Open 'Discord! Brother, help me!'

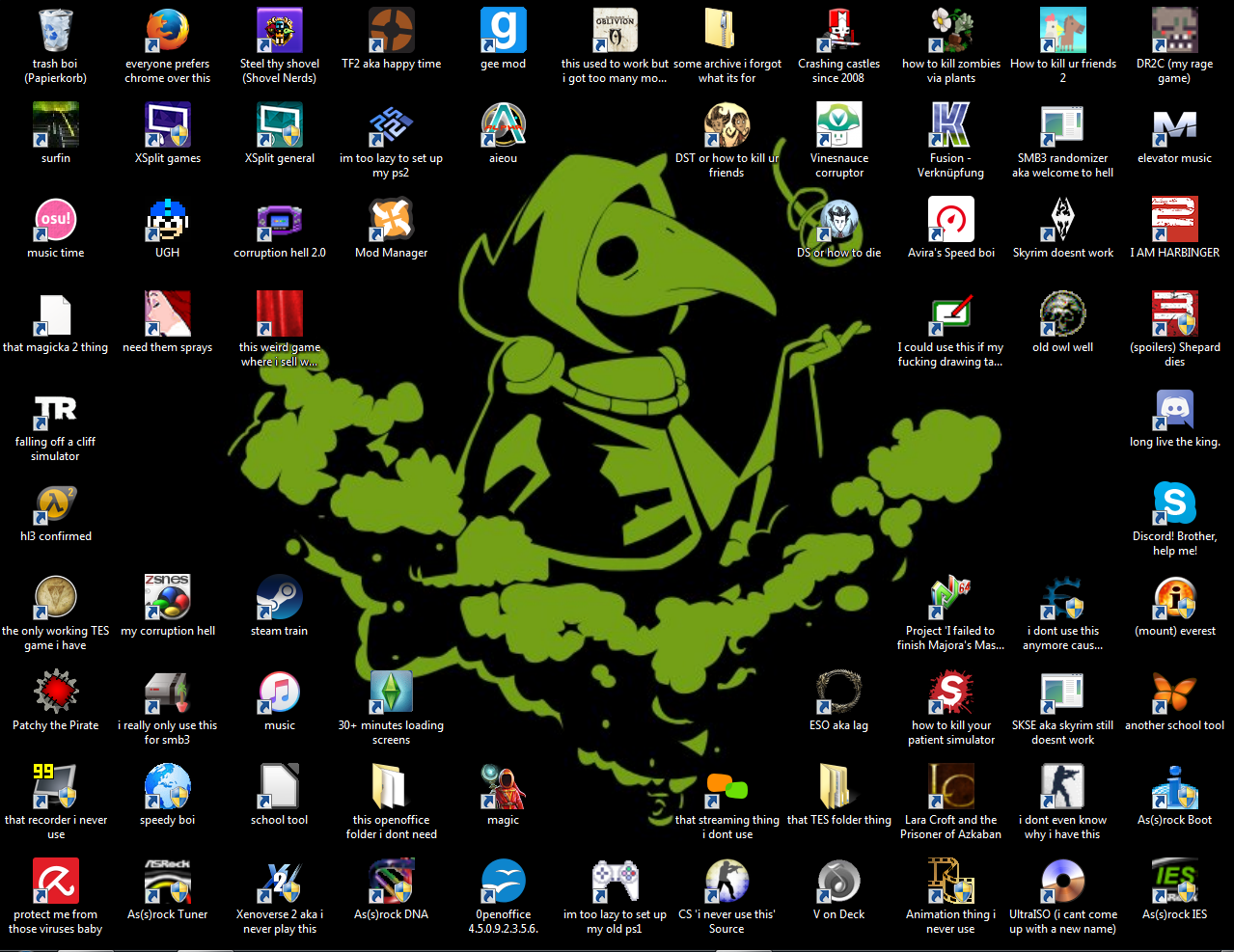tap(1174, 503)
